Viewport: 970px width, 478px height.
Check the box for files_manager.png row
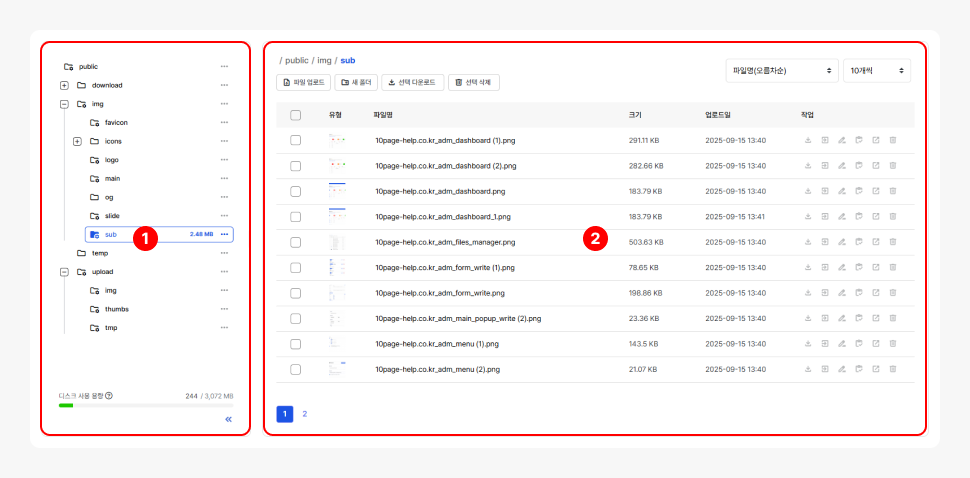[296, 242]
